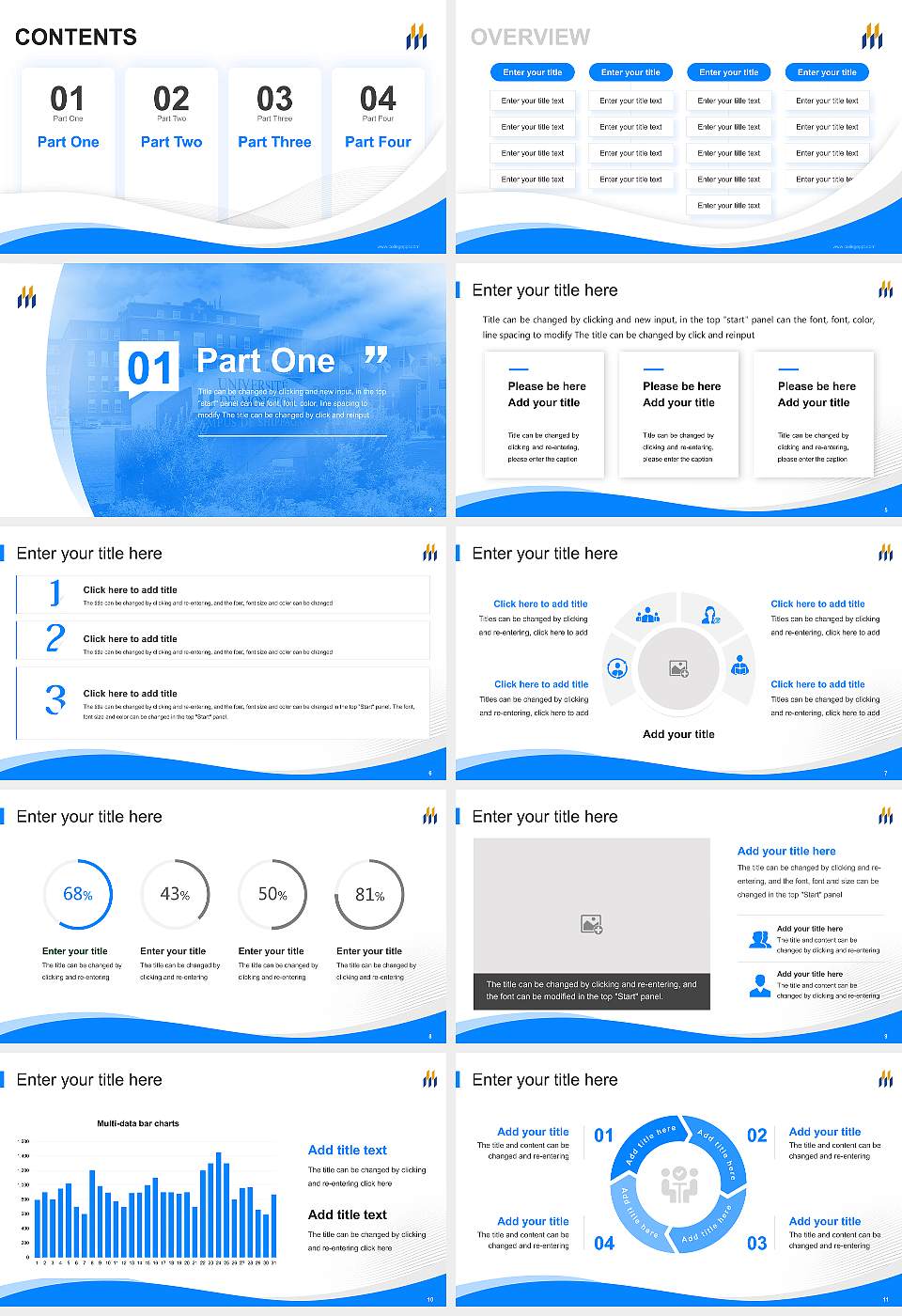Select the quotation mark icon beside Part One
Image resolution: width=902 pixels, height=1316 pixels.
[376, 356]
